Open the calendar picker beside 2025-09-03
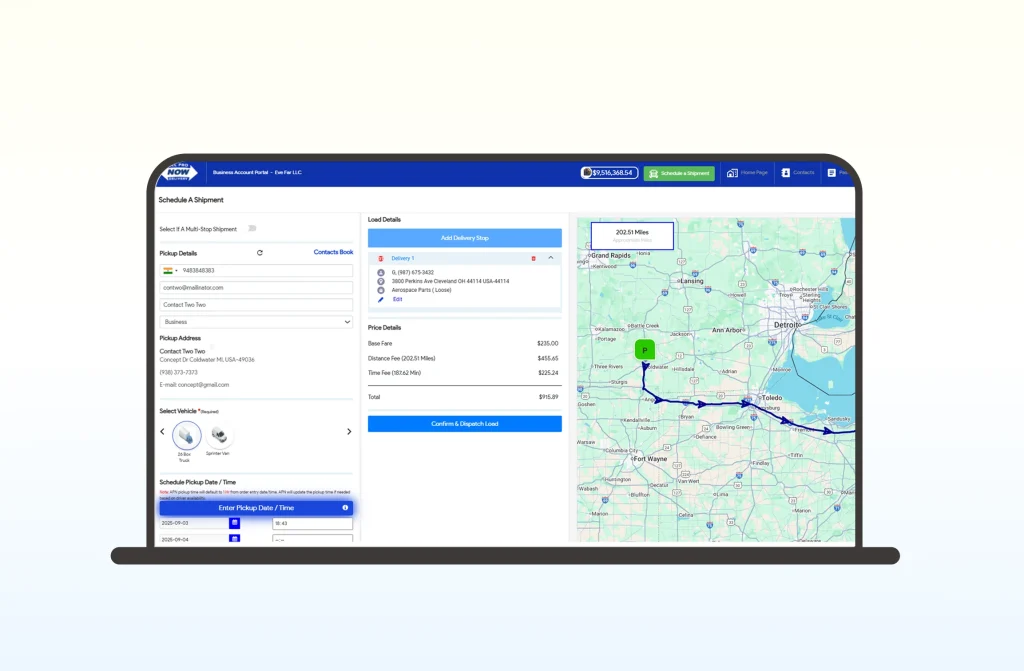 click(x=235, y=523)
